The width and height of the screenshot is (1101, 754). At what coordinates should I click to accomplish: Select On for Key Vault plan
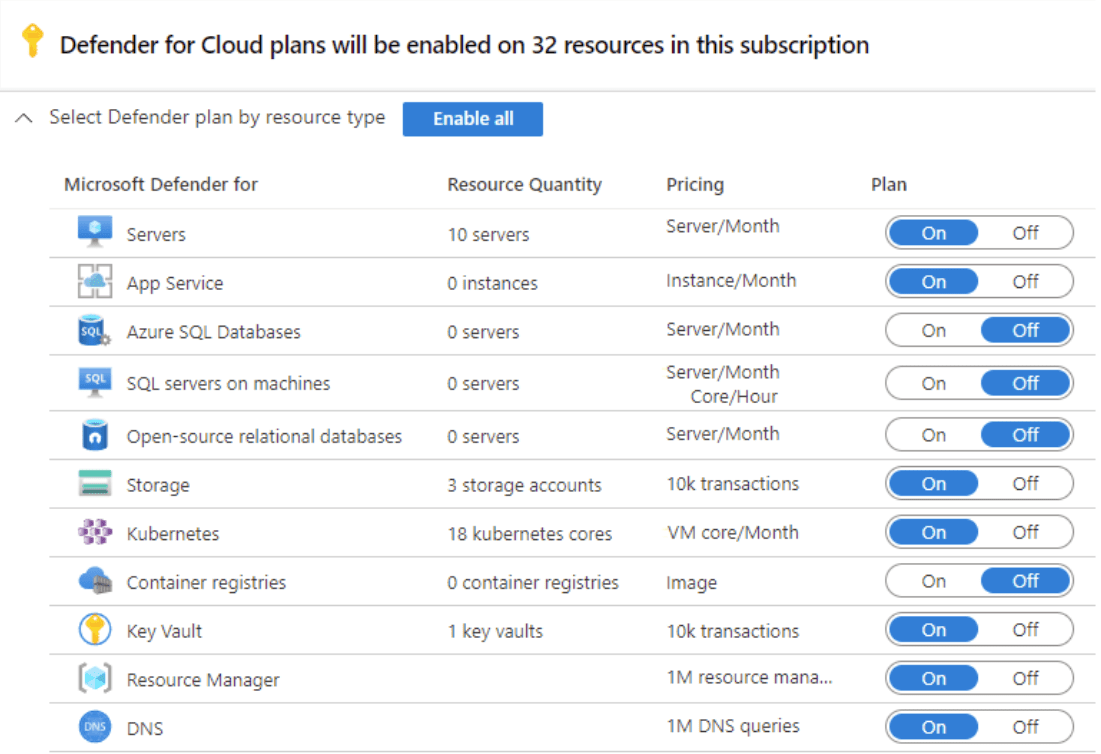click(x=933, y=630)
